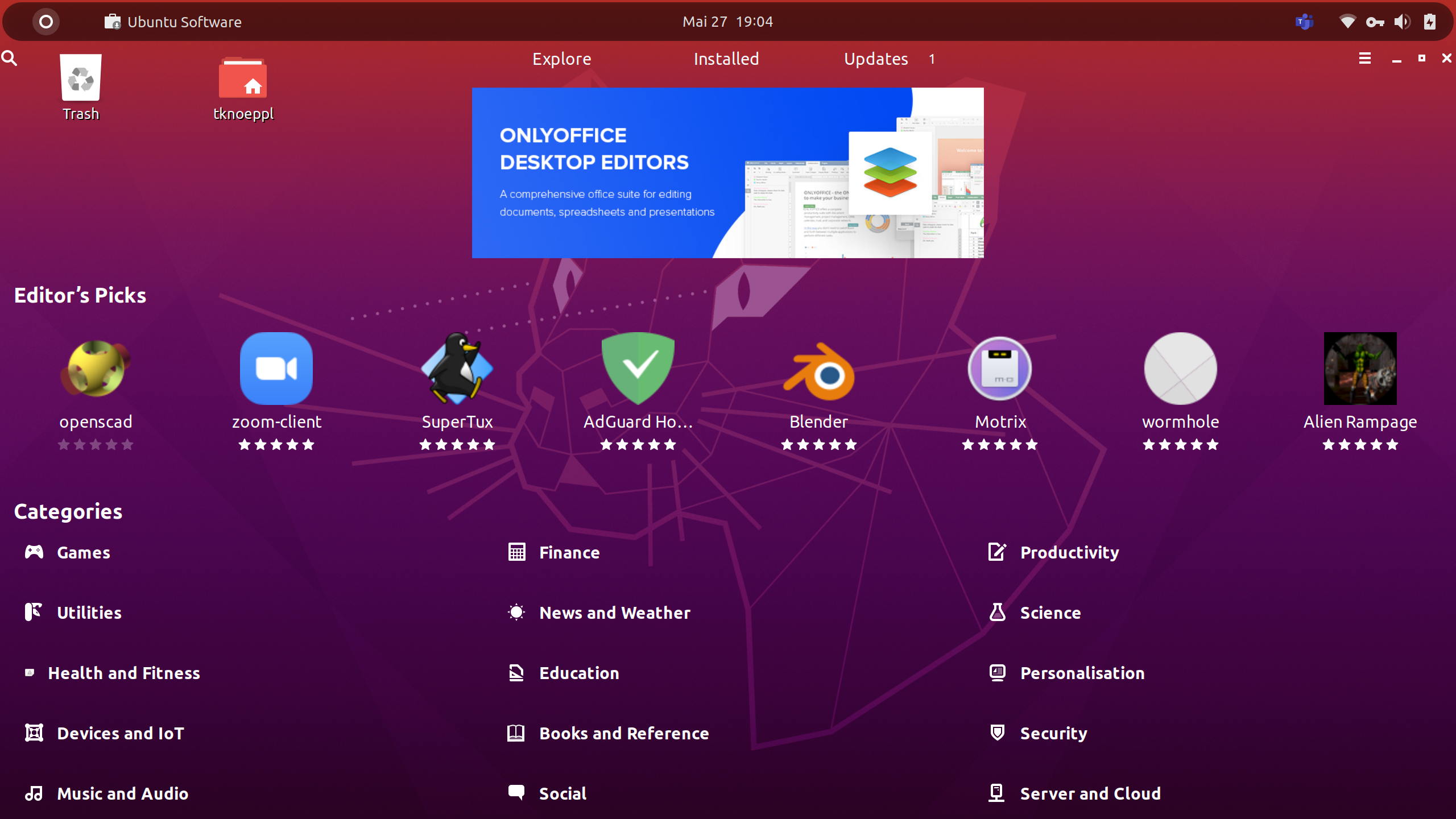Switch to the Updates tab

[x=876, y=59]
